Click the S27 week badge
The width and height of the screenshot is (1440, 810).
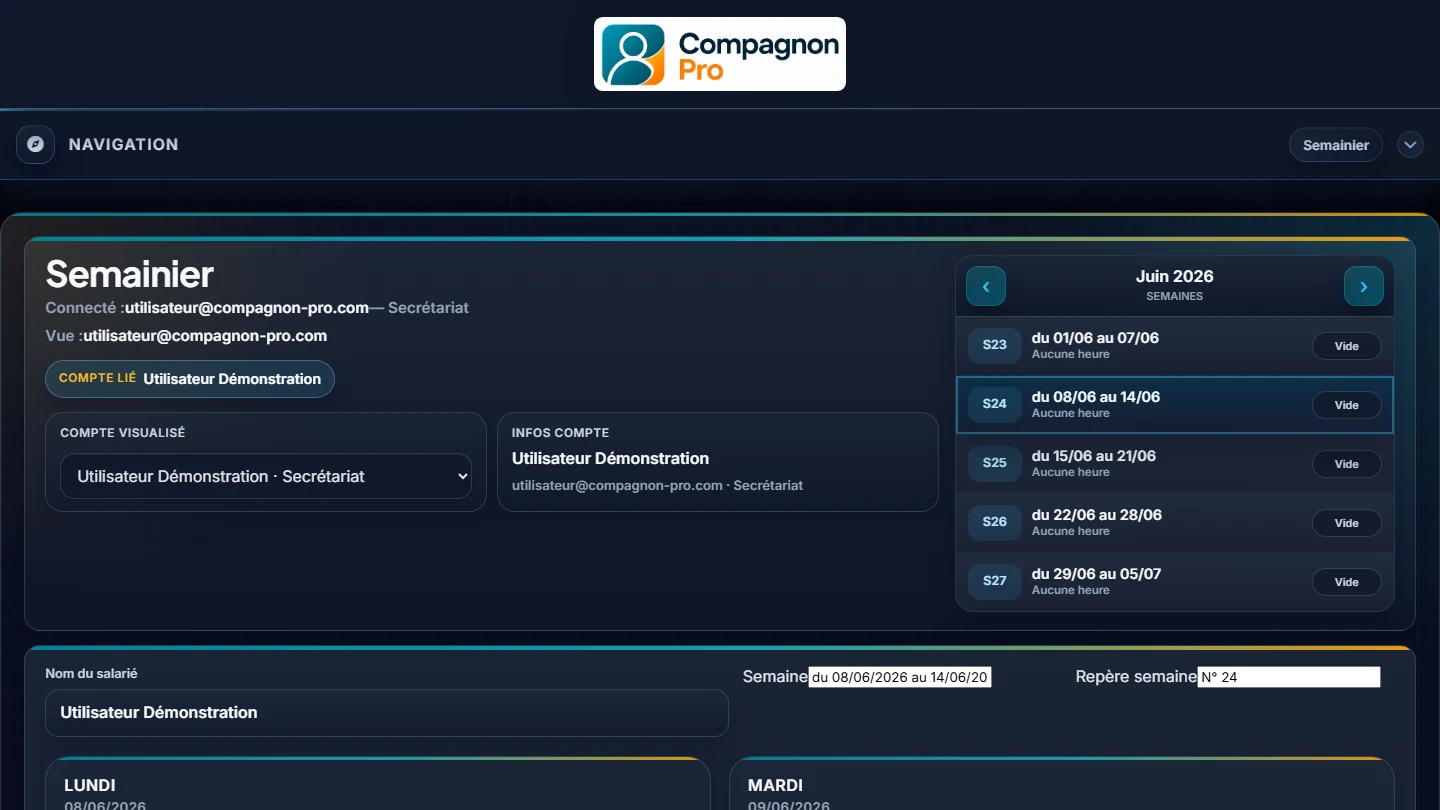[995, 581]
